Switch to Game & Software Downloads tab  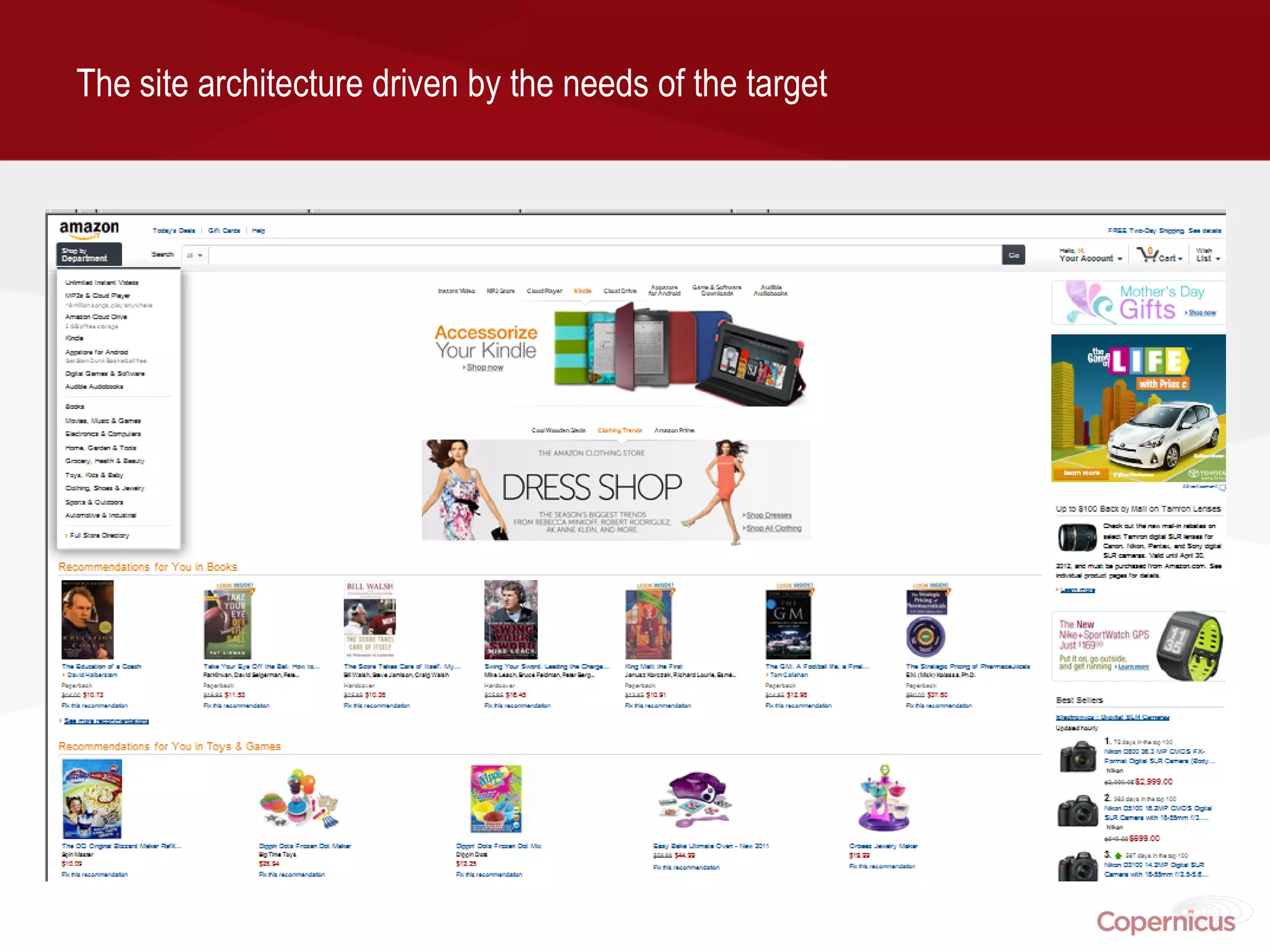[x=717, y=290]
